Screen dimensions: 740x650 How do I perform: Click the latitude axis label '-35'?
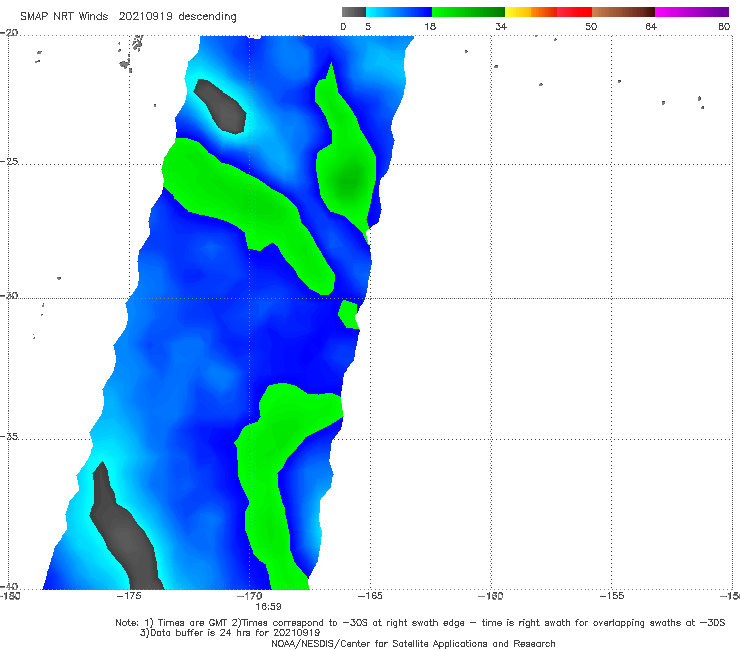coord(9,436)
